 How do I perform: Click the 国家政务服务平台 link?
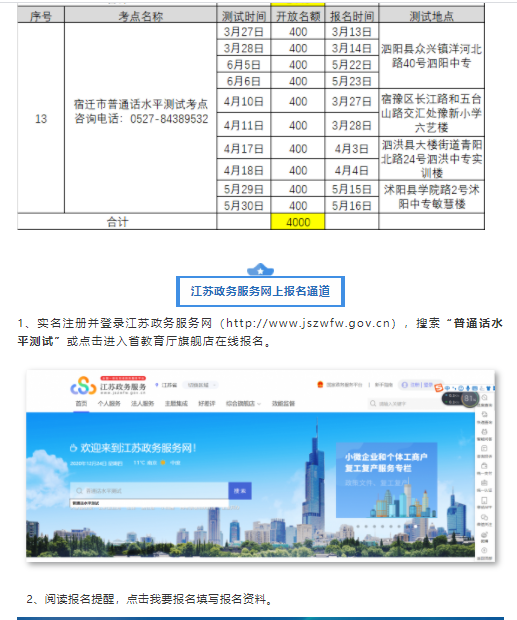(344, 385)
